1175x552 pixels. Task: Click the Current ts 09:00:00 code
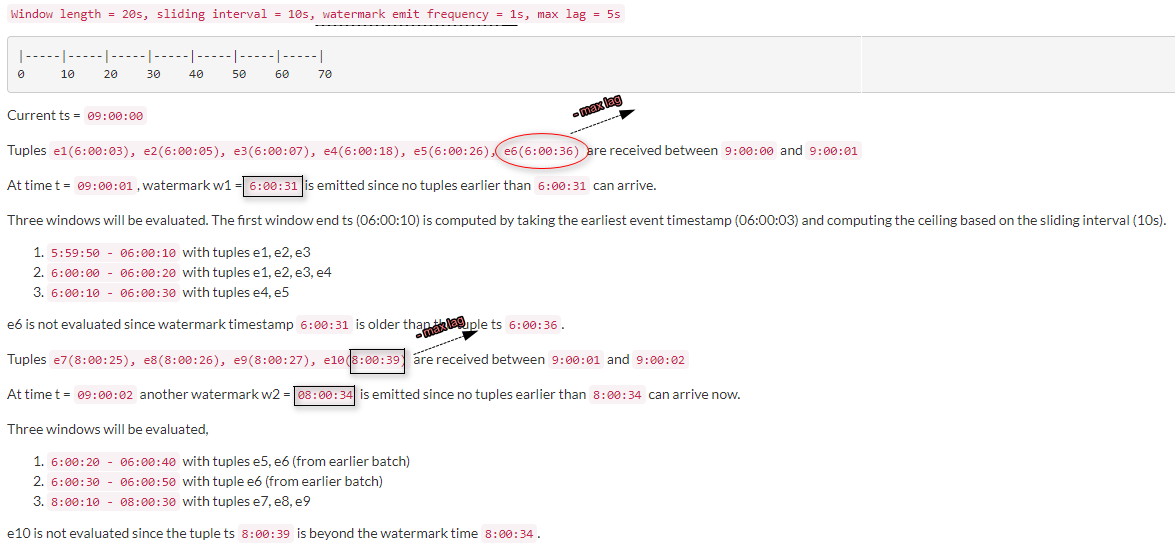115,116
